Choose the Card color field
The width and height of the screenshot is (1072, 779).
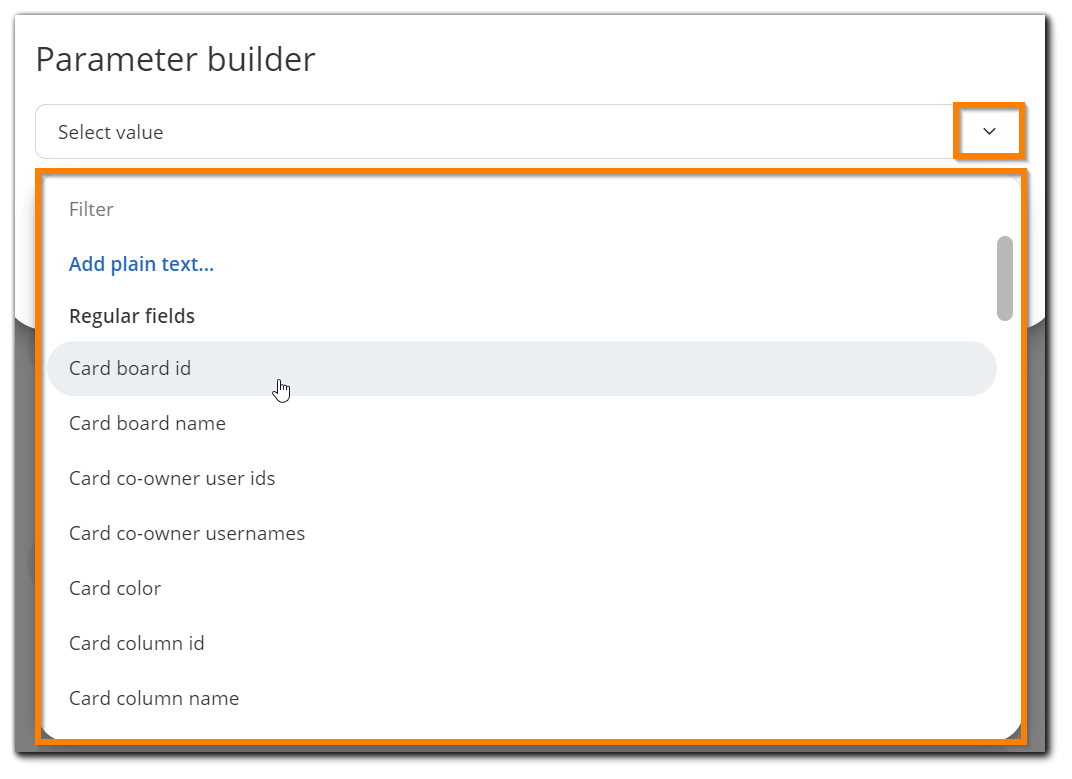[115, 588]
